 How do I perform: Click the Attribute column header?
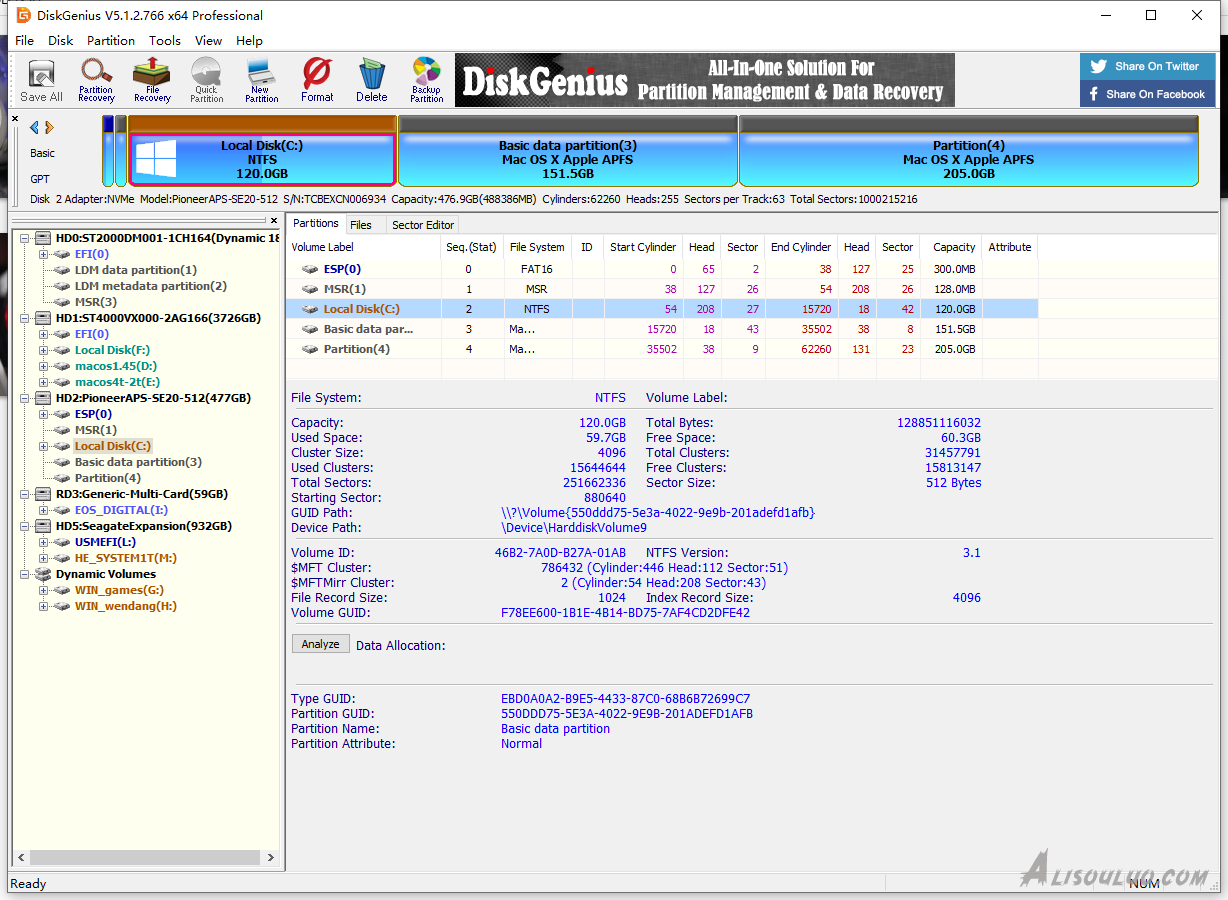(1010, 247)
